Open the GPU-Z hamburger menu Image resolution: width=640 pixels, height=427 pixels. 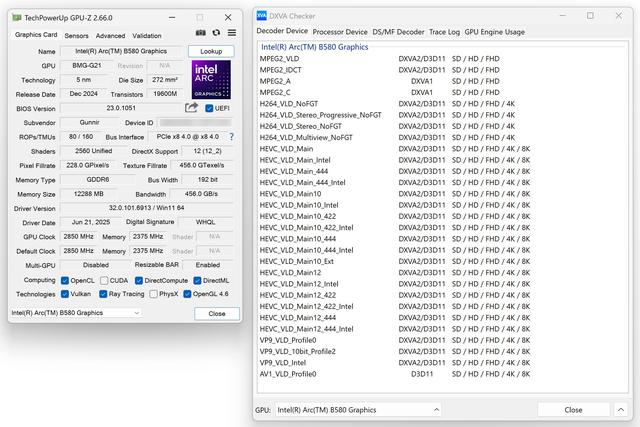click(231, 33)
